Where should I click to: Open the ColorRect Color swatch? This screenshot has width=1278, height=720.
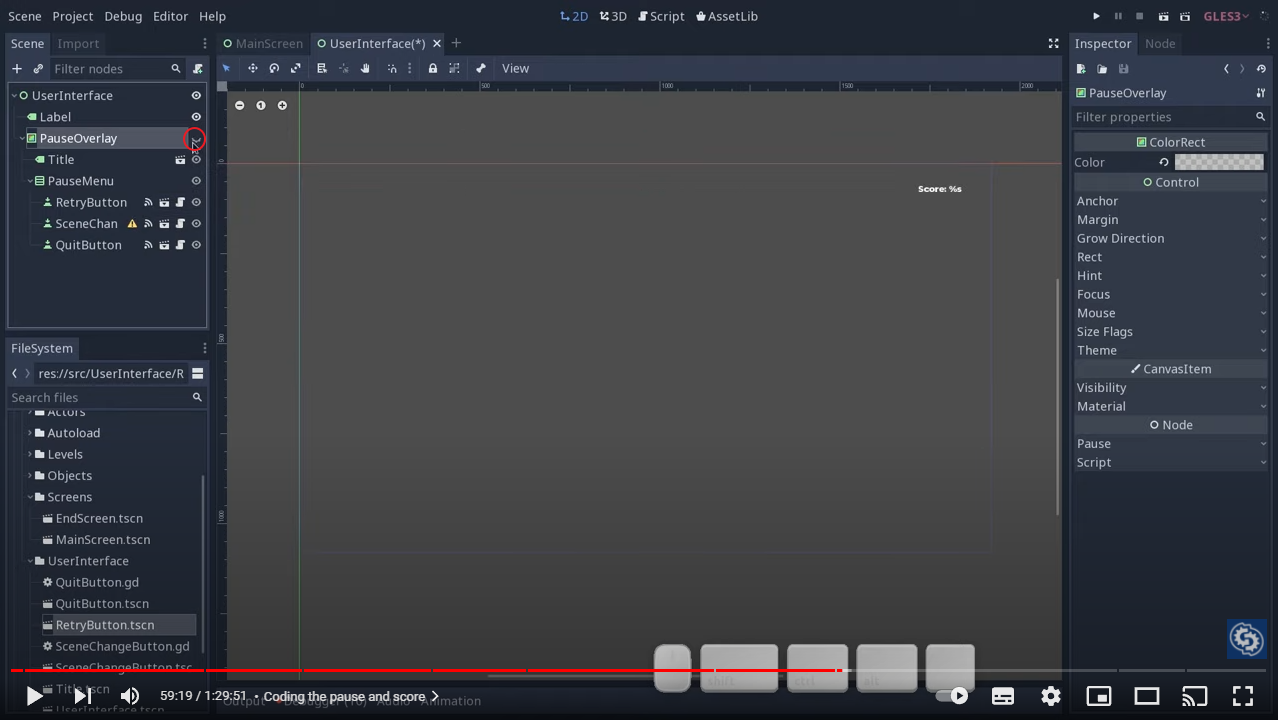point(1219,162)
